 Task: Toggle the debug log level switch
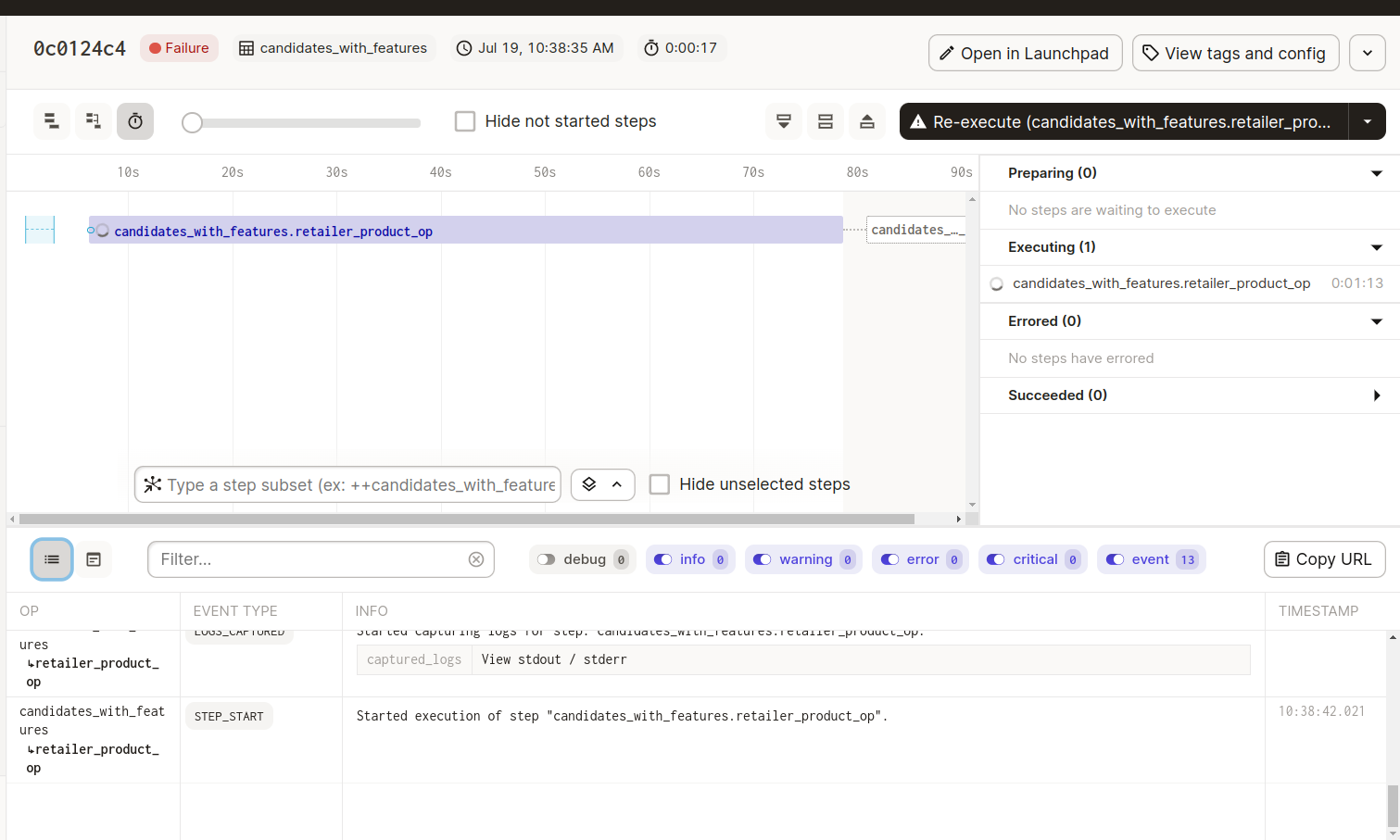546,559
